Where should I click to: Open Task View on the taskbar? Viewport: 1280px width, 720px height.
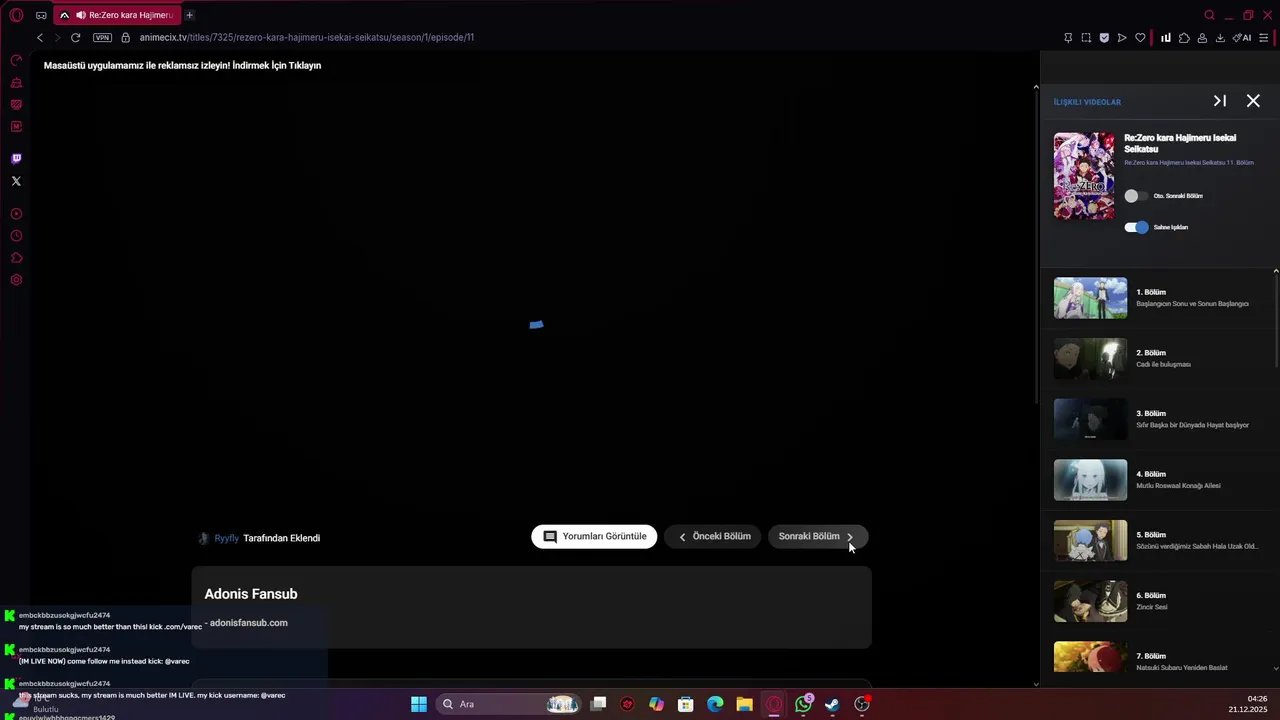coord(598,704)
